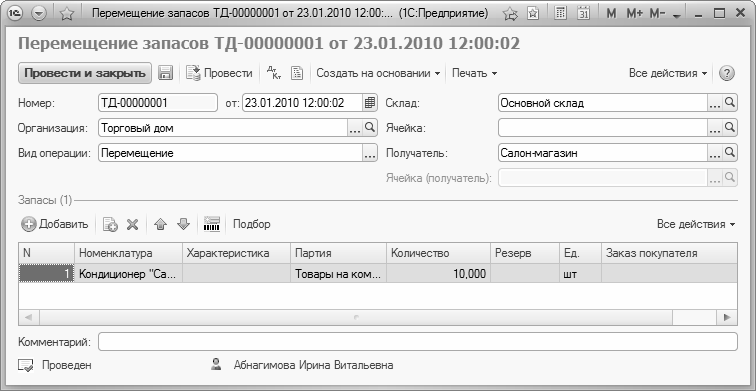Click Номенклатура column header
Image resolution: width=756 pixels, height=391 pixels.
click(x=129, y=253)
